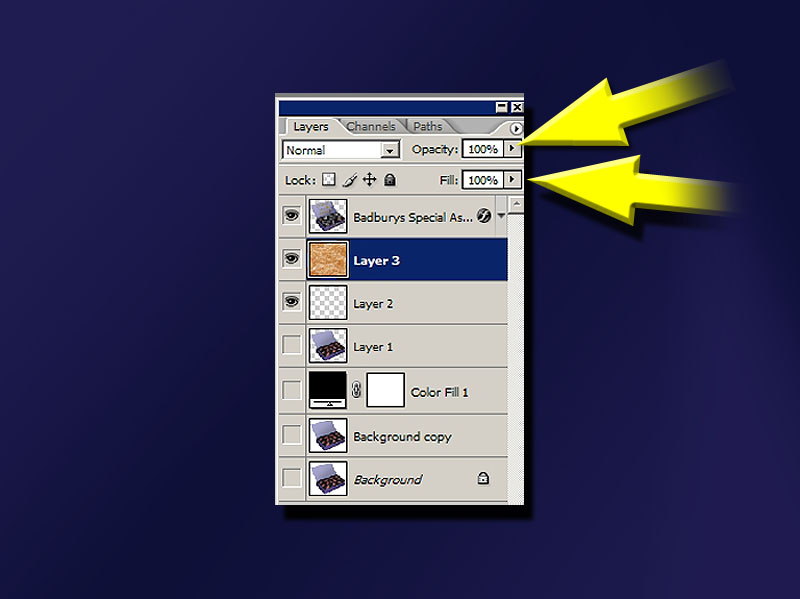800x599 pixels.
Task: Switch to the Channels tab
Action: (371, 127)
